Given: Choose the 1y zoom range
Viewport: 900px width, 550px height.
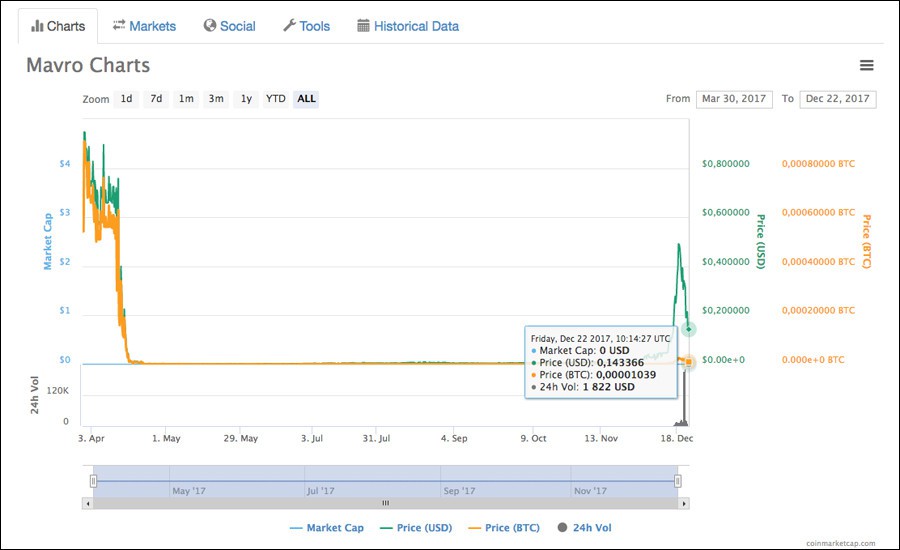Looking at the screenshot, I should (x=246, y=99).
